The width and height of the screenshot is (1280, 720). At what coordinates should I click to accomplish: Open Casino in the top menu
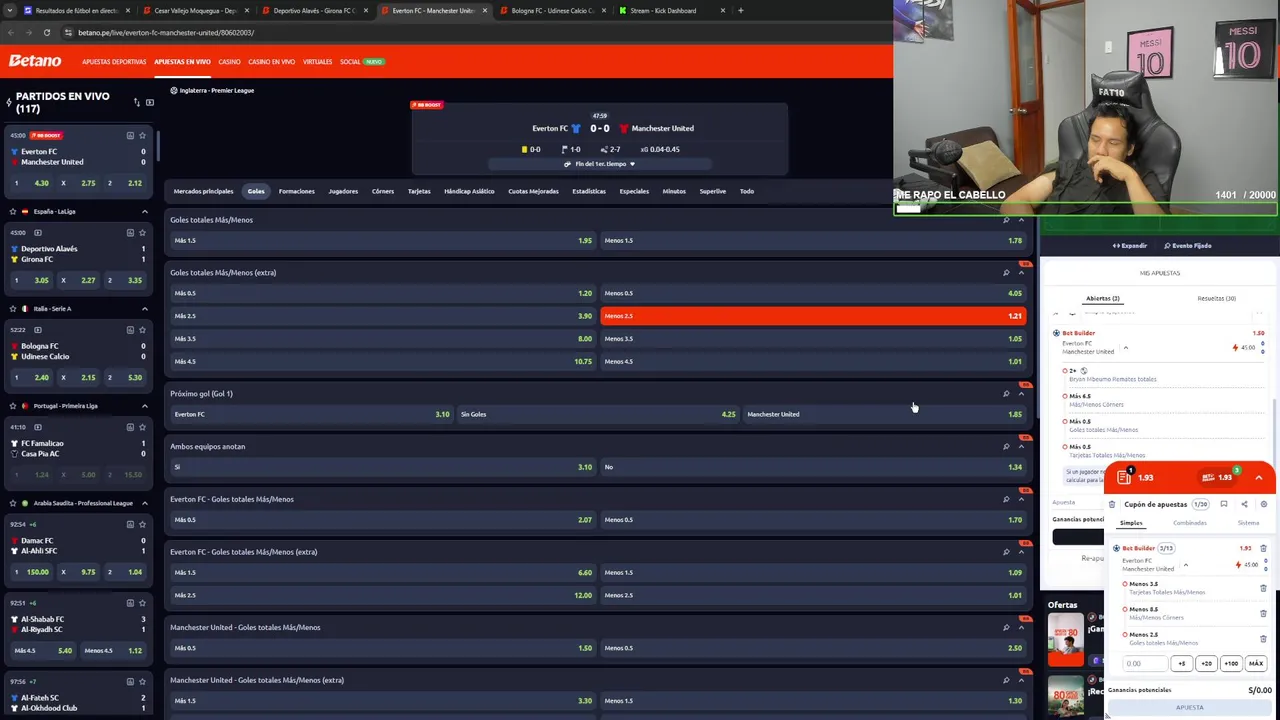(230, 62)
